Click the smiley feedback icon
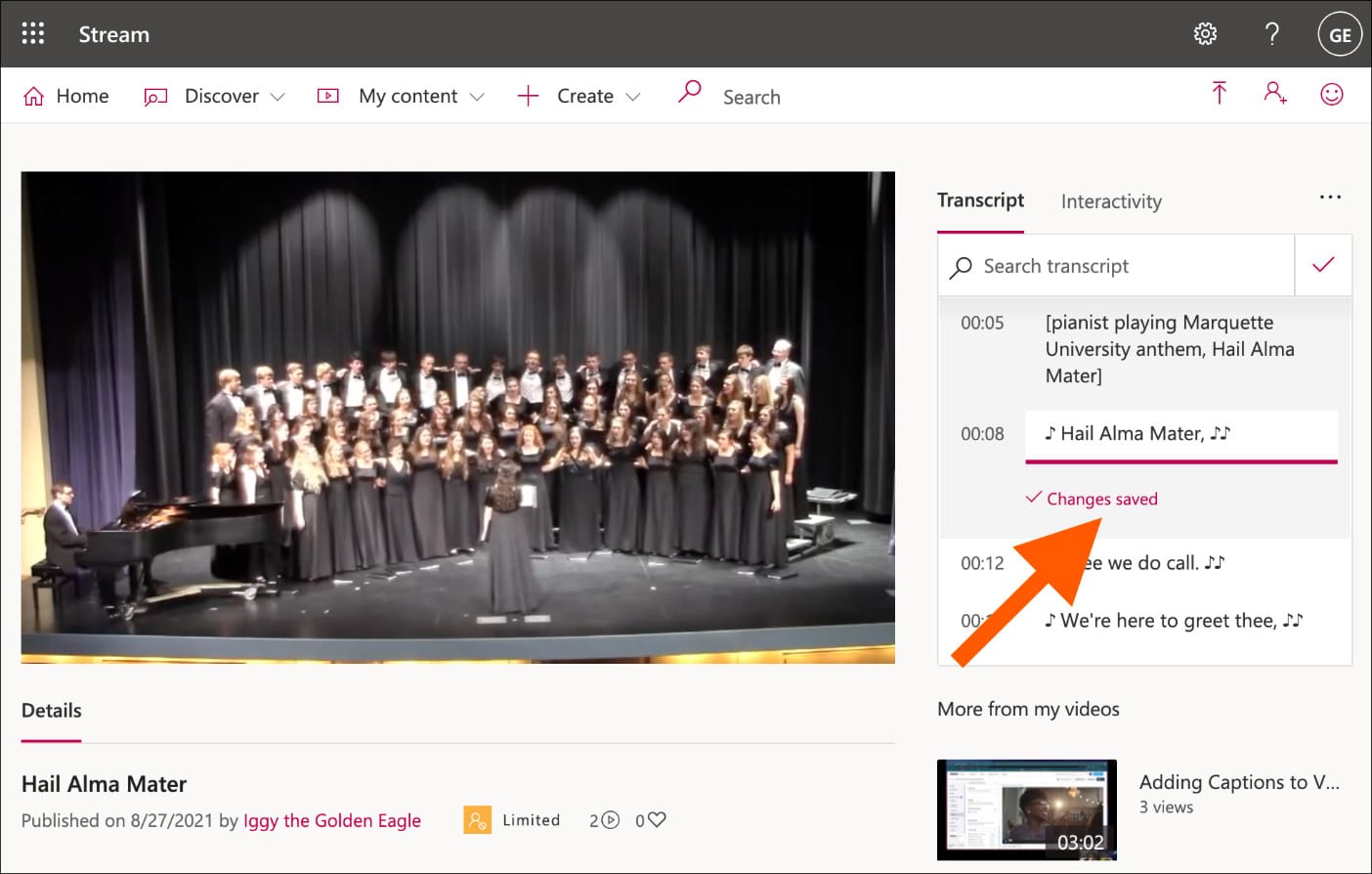The image size is (1372, 874). 1331,94
